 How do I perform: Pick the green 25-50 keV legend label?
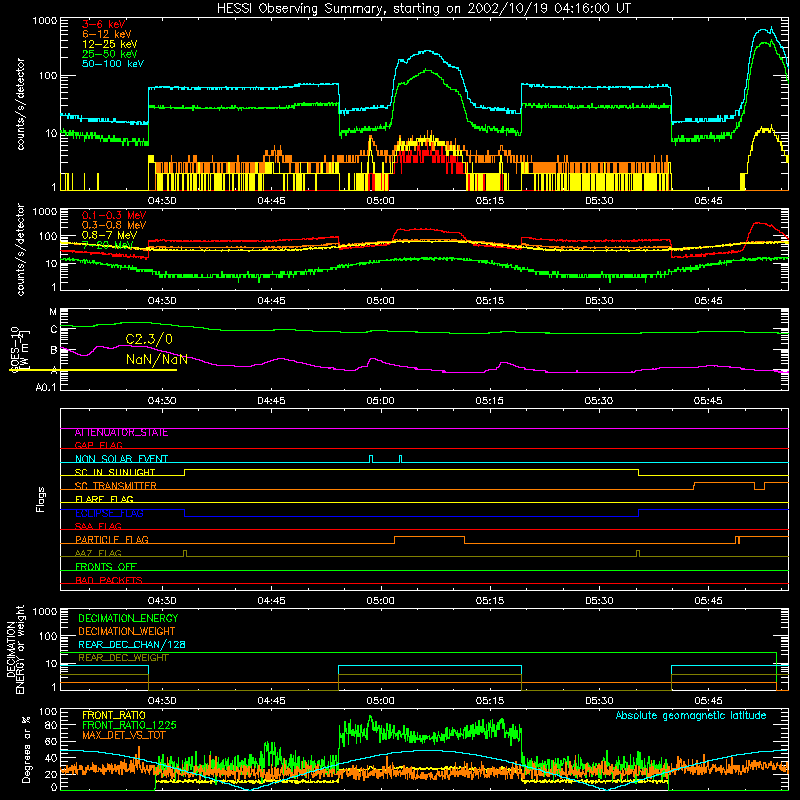(110, 54)
